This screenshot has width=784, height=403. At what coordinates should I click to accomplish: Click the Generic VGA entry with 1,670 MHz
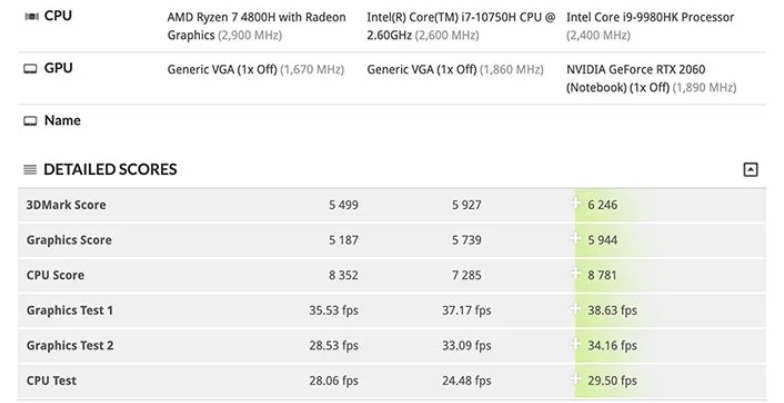pos(222,70)
